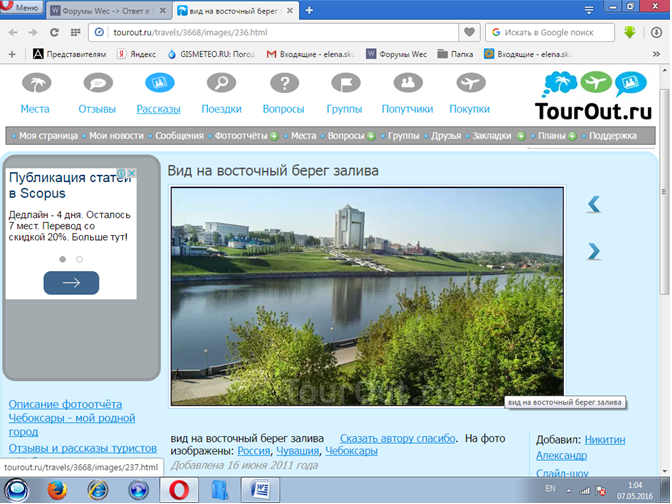Open the Windows Start button
Screen dimensions: 672x504
click(x=16, y=490)
